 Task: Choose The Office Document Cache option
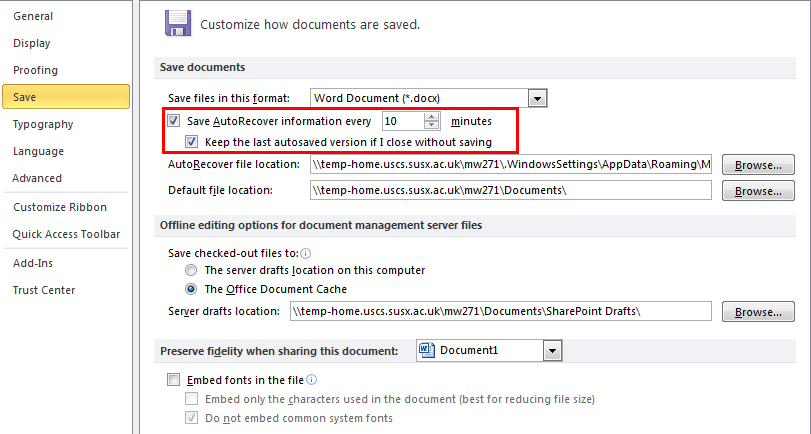(190, 289)
